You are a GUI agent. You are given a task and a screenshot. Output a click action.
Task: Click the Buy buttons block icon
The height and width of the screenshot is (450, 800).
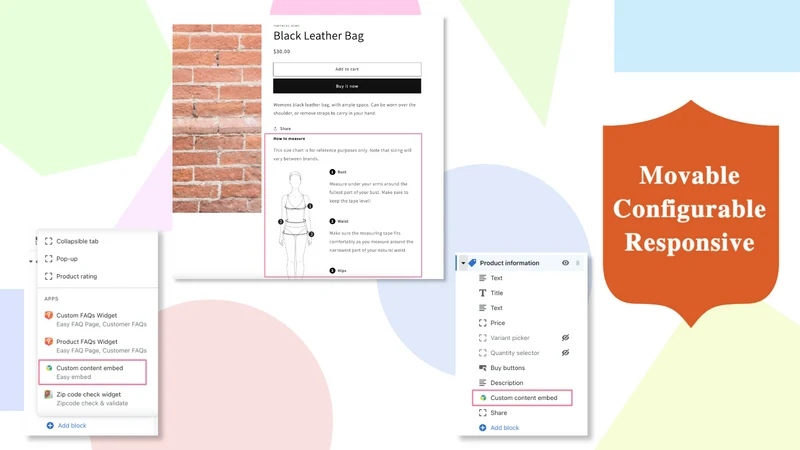pyautogui.click(x=483, y=368)
